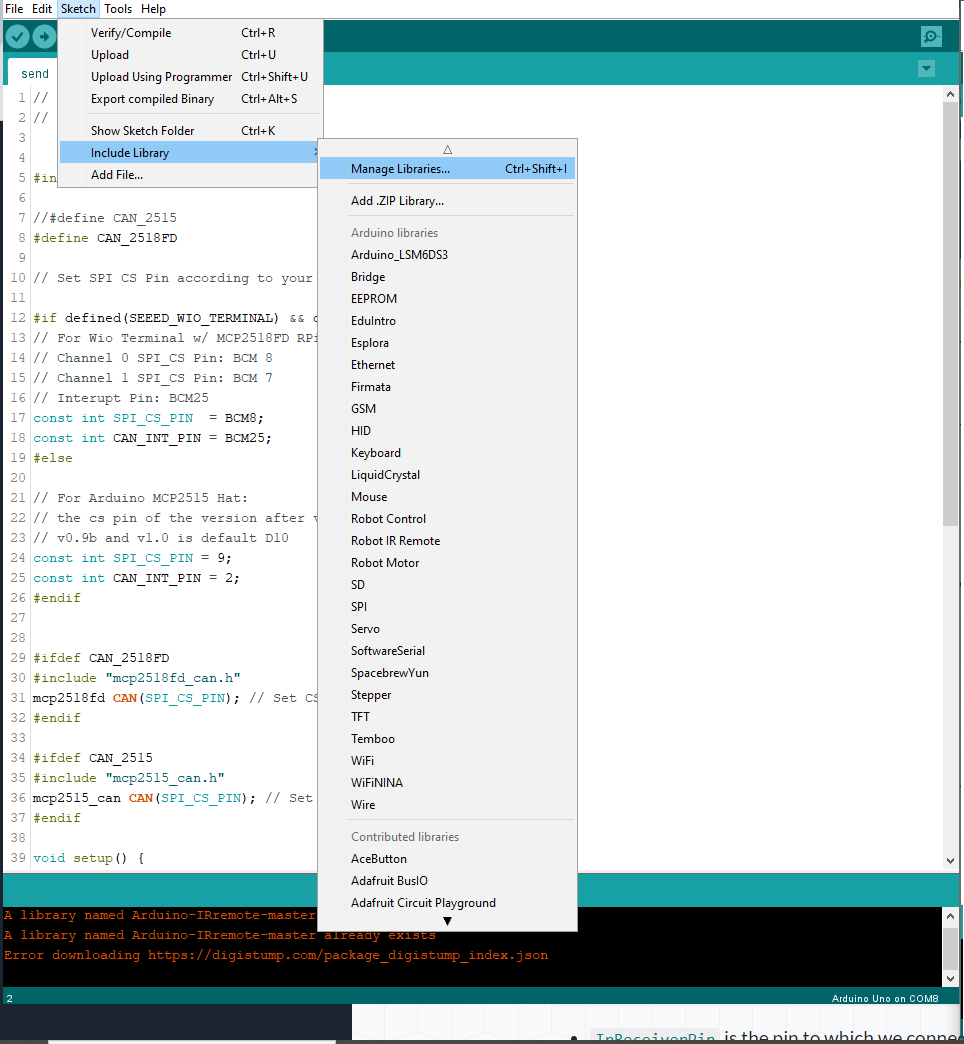Select Export compiled Binary menu entry
The image size is (964, 1044).
[x=152, y=99]
